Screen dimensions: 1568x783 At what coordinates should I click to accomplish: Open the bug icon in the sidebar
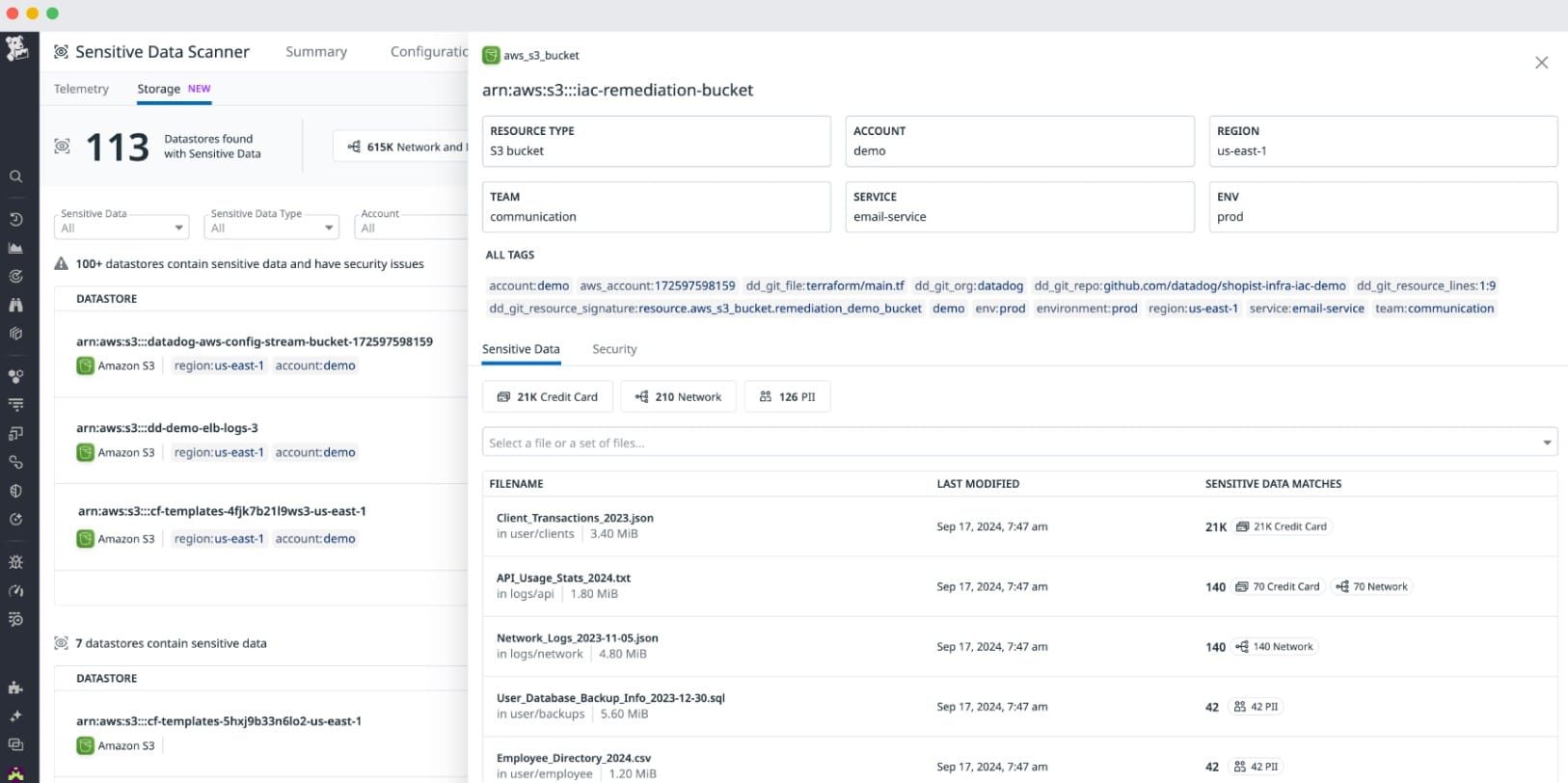[x=15, y=562]
